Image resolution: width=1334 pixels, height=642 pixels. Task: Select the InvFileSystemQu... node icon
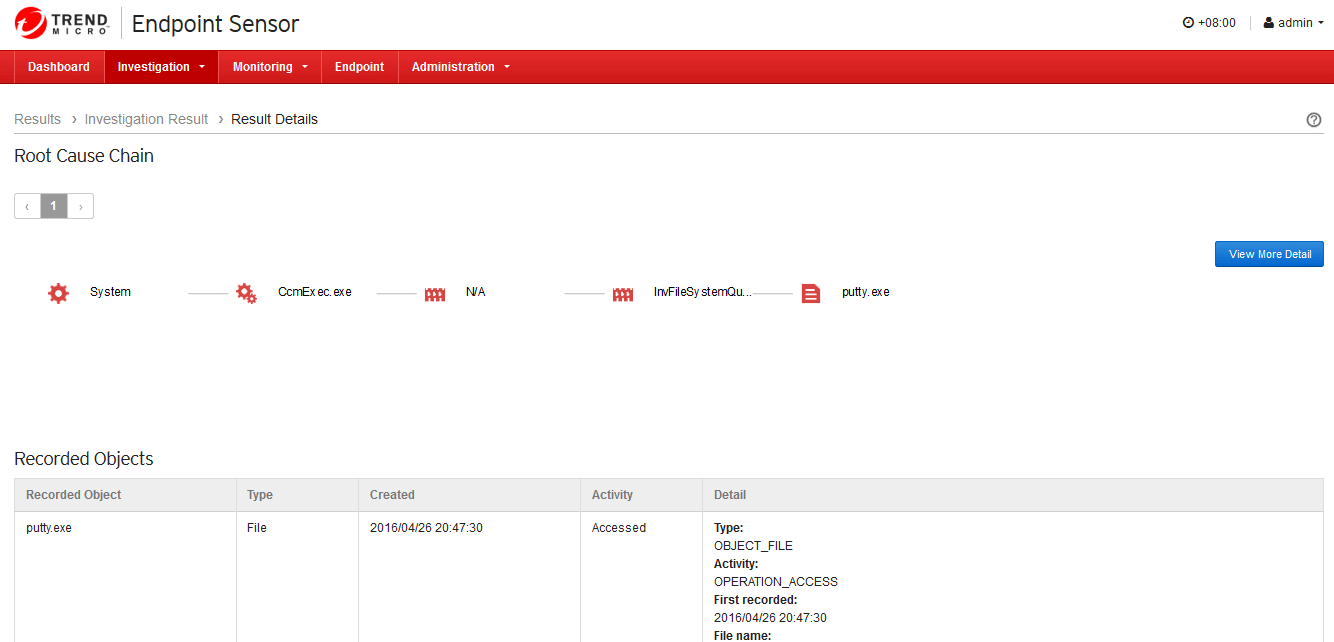623,294
